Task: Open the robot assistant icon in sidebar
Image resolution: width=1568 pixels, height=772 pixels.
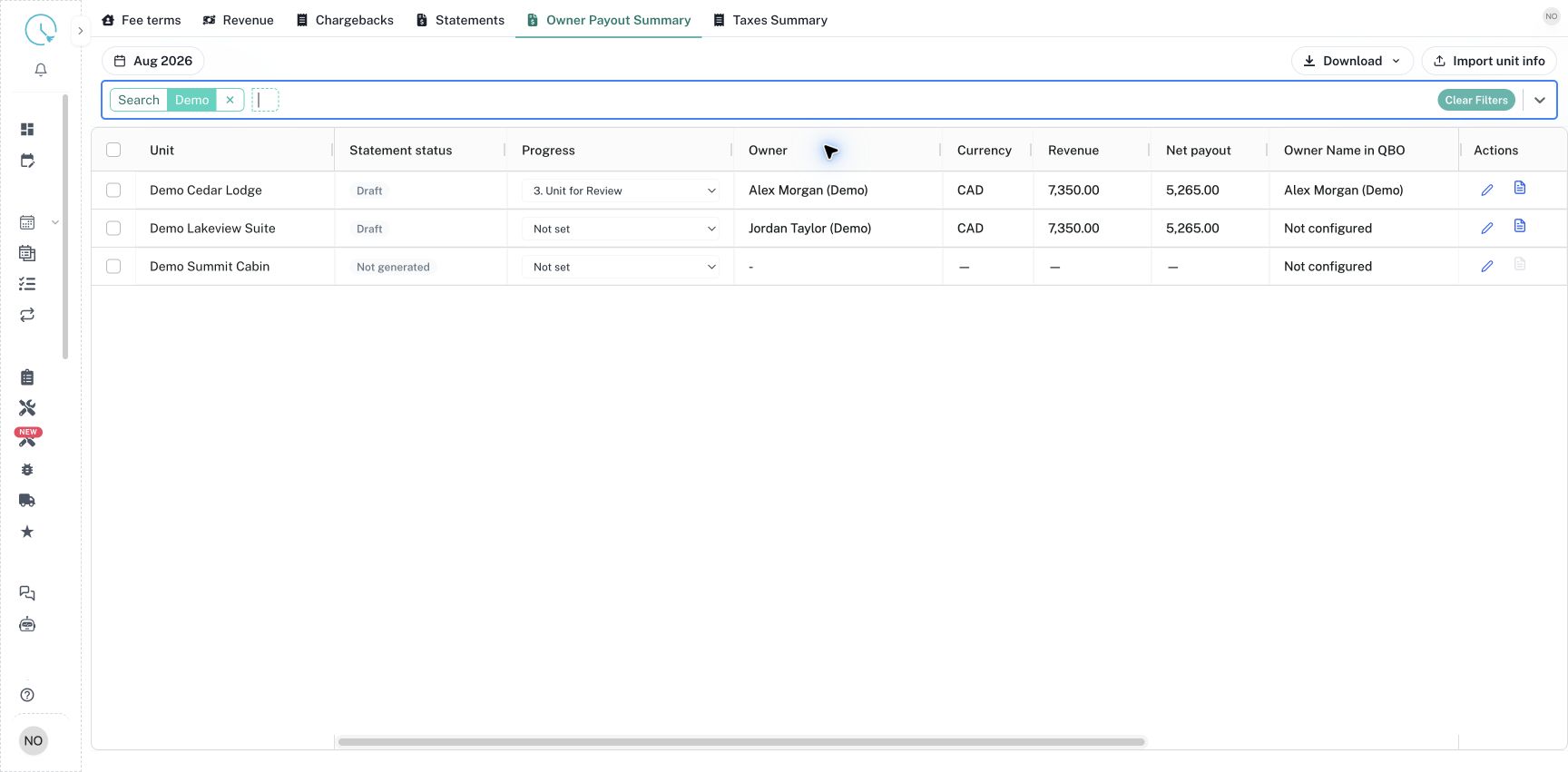Action: pyautogui.click(x=27, y=624)
